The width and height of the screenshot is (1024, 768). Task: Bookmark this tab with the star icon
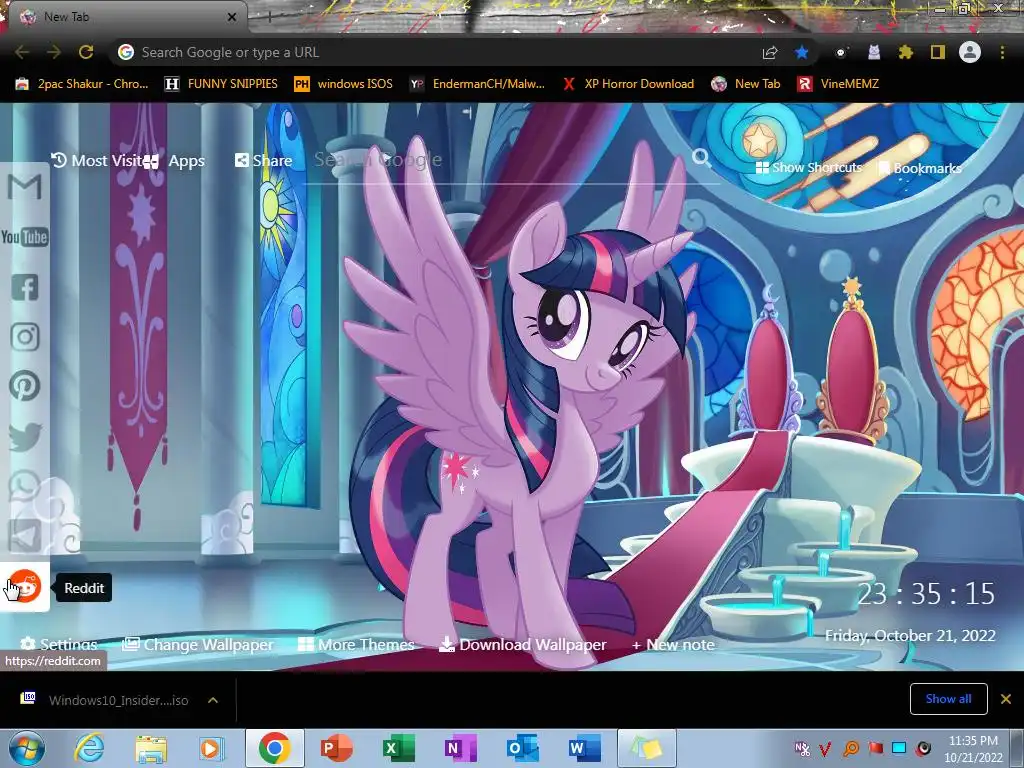(x=802, y=53)
